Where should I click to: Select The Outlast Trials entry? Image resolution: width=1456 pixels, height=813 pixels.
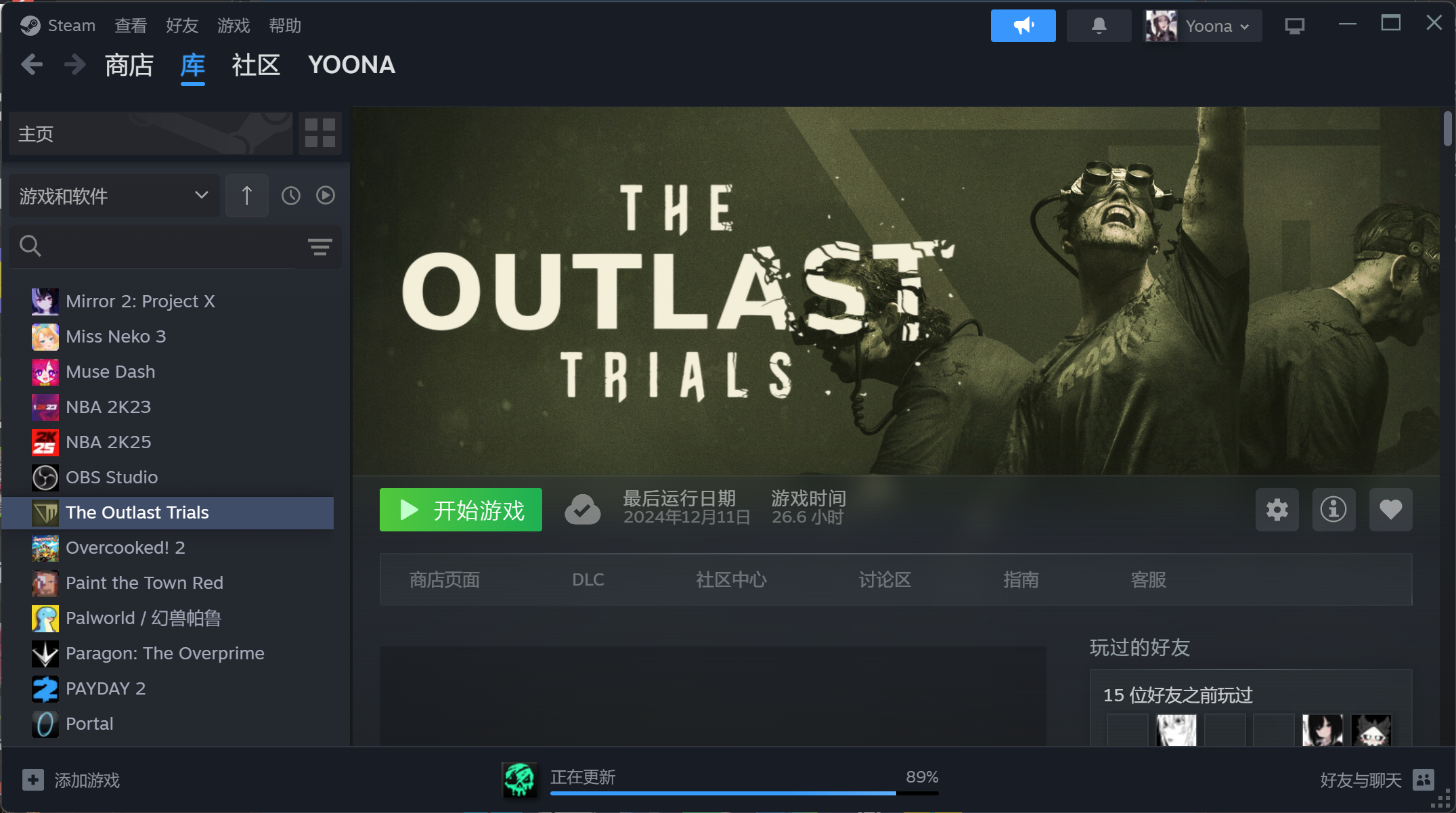(x=169, y=512)
